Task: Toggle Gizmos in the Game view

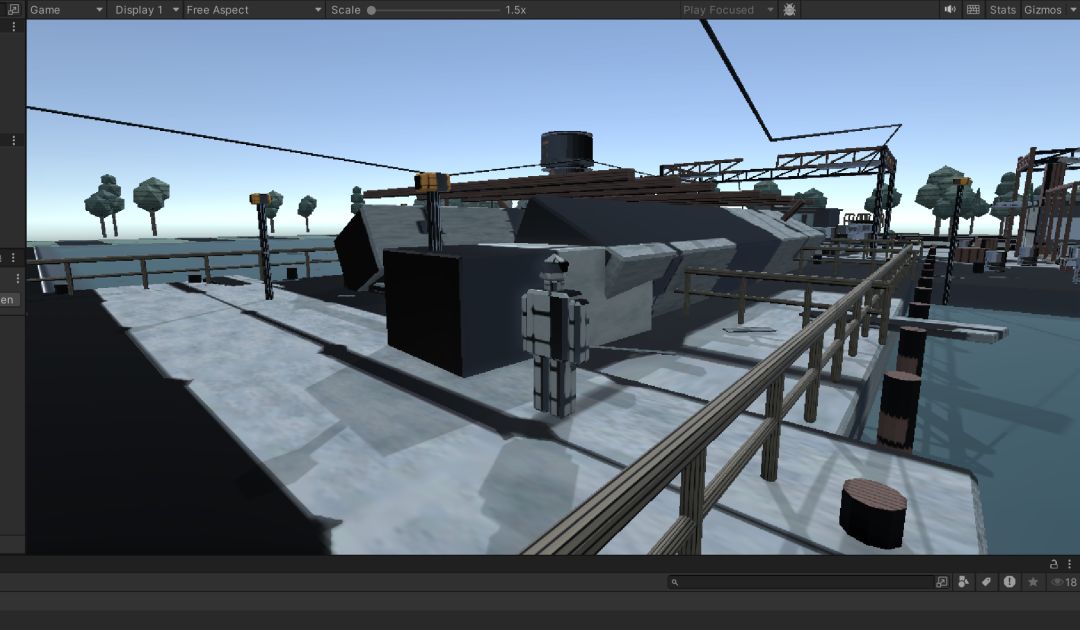Action: click(x=1042, y=10)
